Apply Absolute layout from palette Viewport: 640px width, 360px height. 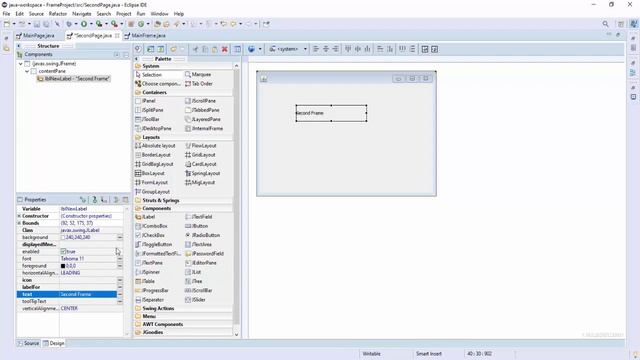click(x=155, y=146)
